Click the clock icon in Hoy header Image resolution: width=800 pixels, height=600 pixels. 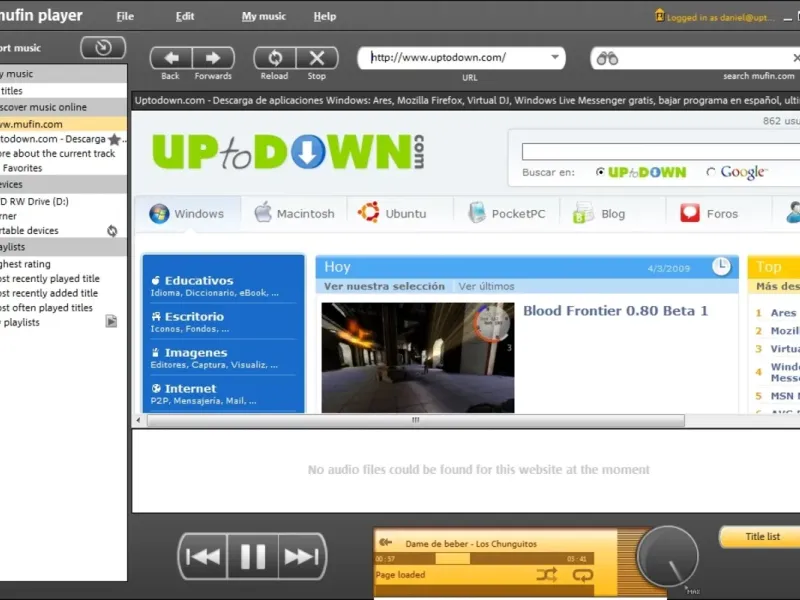point(721,266)
